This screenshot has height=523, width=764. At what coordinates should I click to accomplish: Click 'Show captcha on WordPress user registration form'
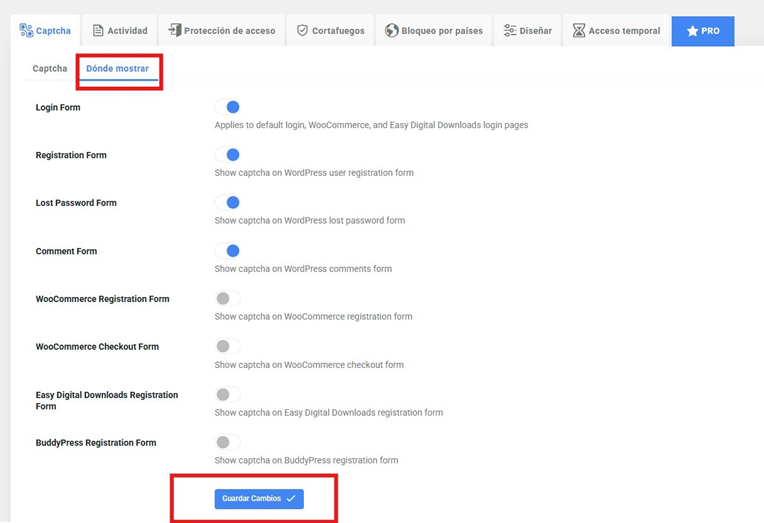click(x=314, y=173)
